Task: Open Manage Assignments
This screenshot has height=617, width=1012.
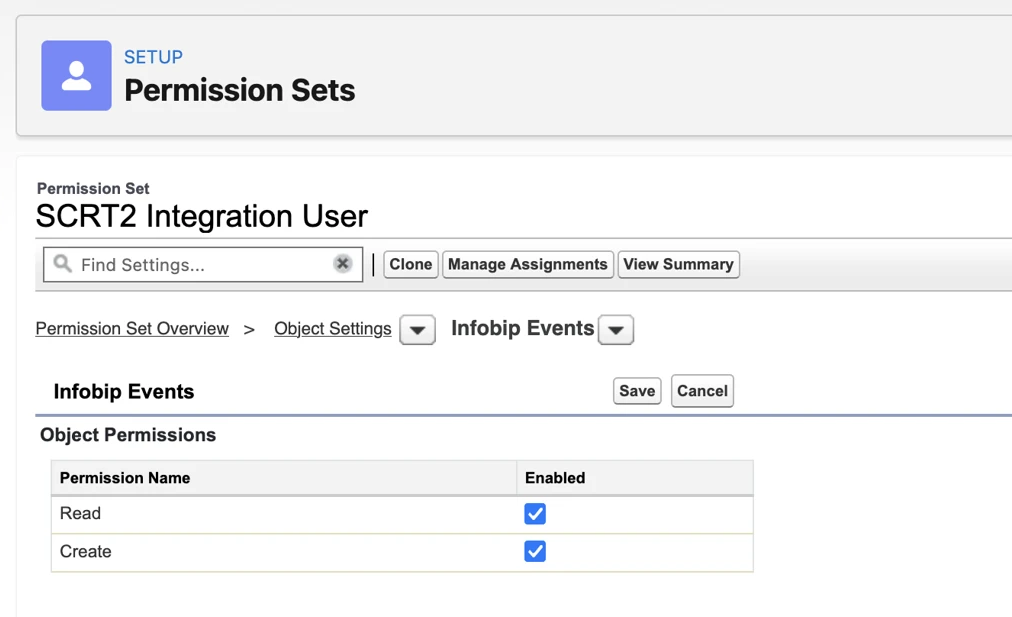Action: click(527, 265)
